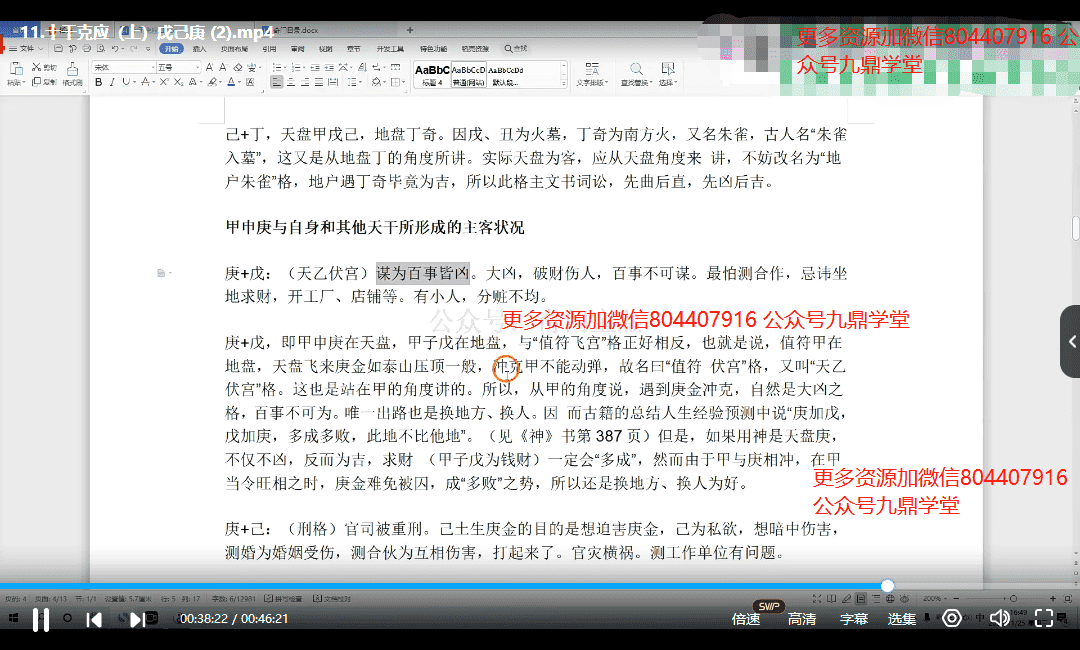Expand the right side panel arrow

click(1071, 341)
